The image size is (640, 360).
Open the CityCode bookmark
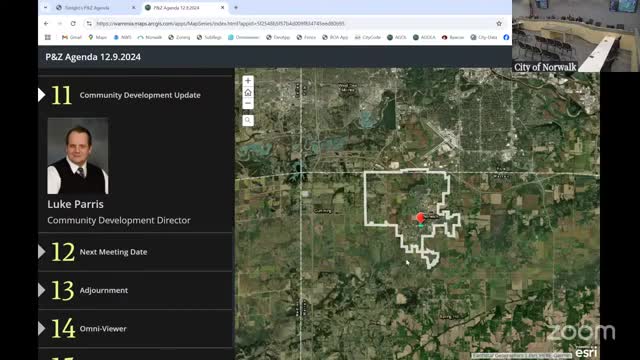tap(368, 37)
